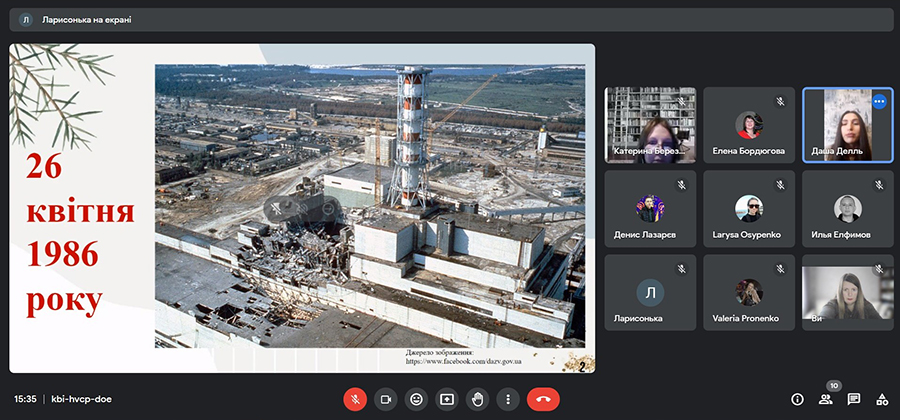Leave the call with red hang-up button
The height and width of the screenshot is (420, 900).
pos(543,399)
